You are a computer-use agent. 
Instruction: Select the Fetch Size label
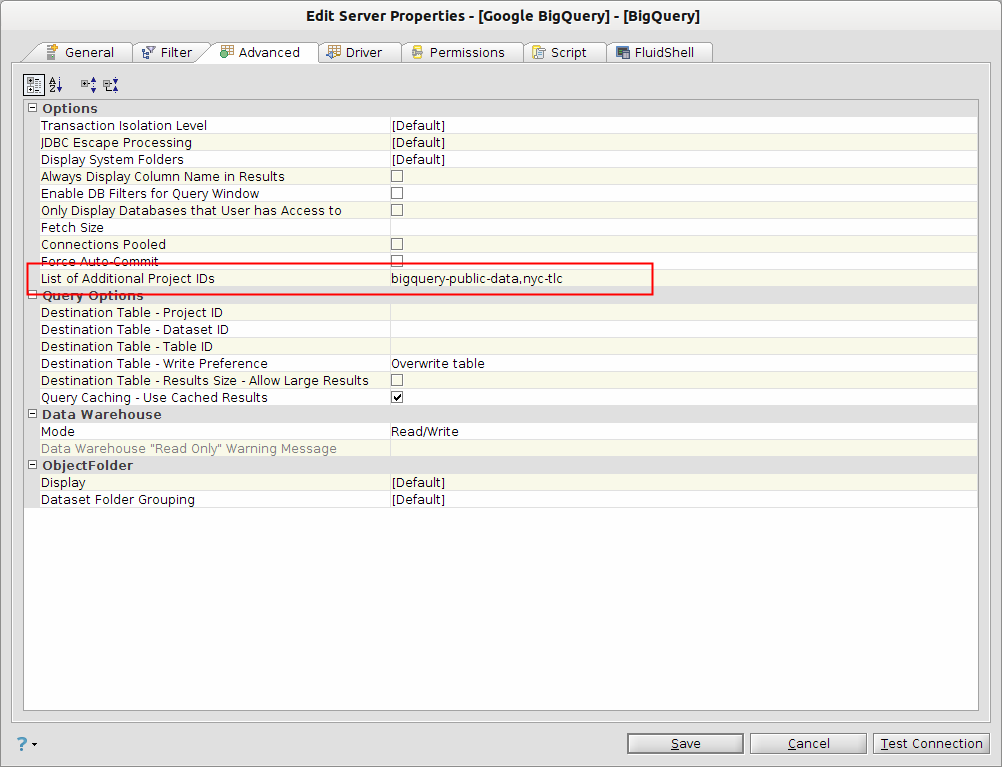tap(72, 228)
